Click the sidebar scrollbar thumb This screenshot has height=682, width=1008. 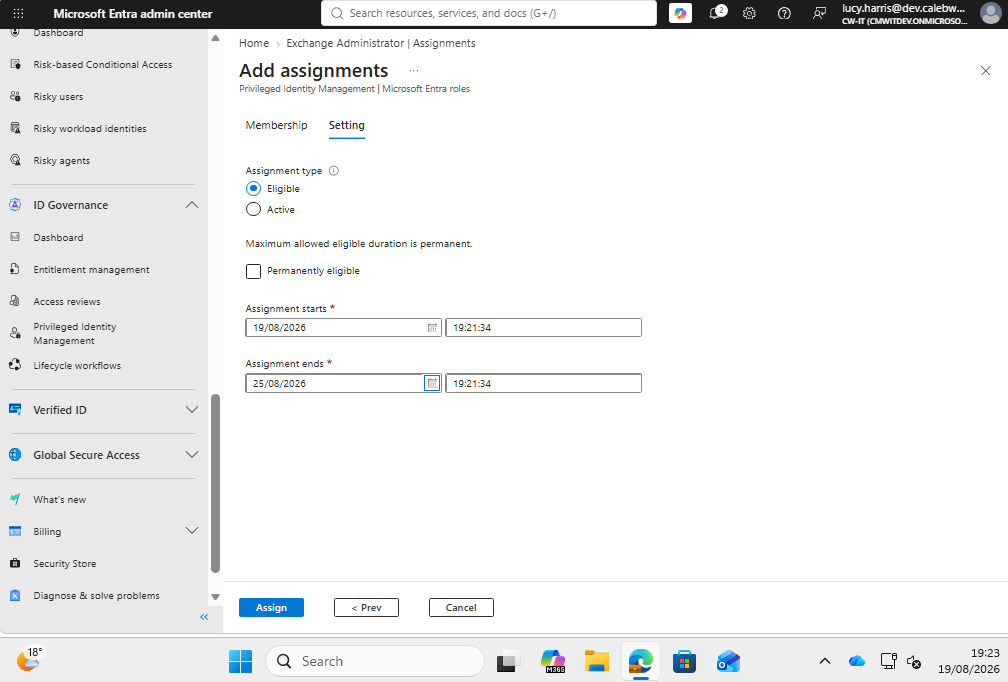215,483
